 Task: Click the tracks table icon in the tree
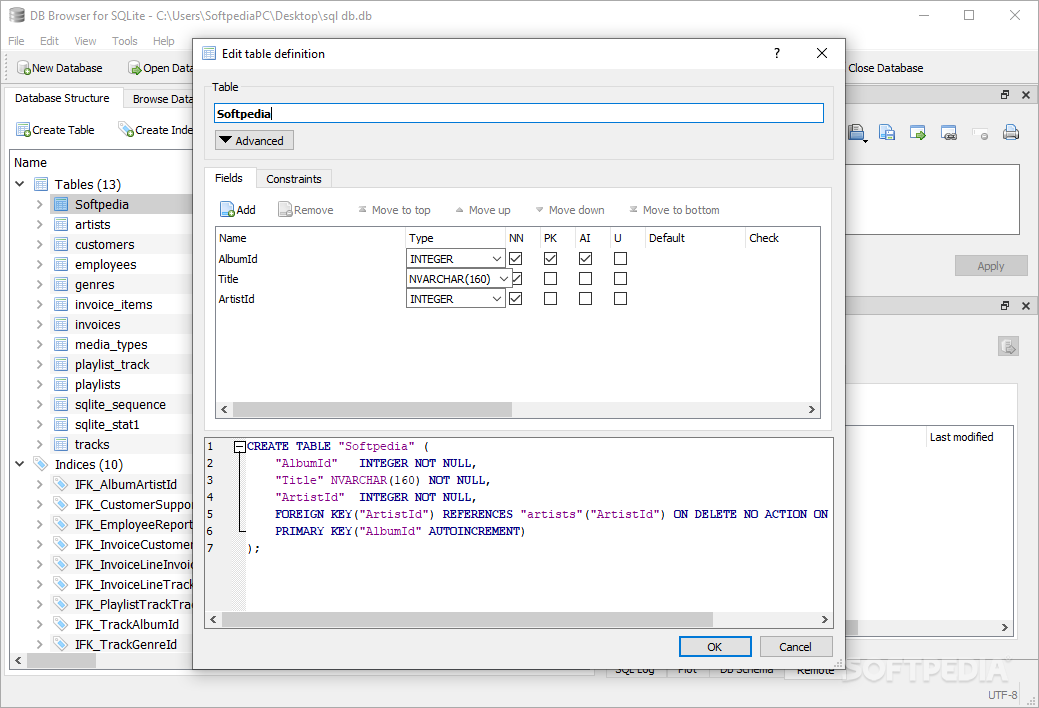click(61, 444)
